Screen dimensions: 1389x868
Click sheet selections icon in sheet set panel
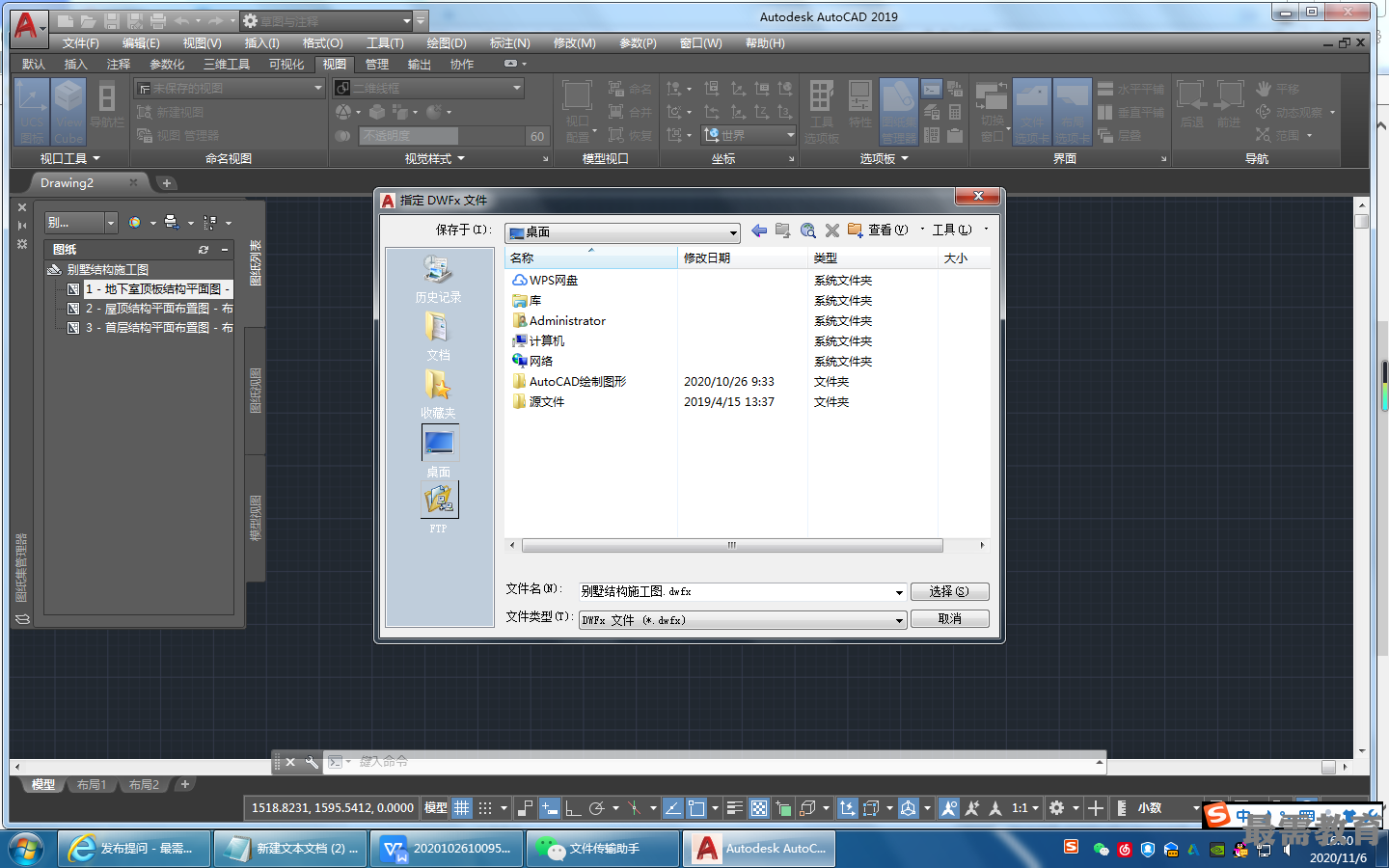[x=210, y=223]
